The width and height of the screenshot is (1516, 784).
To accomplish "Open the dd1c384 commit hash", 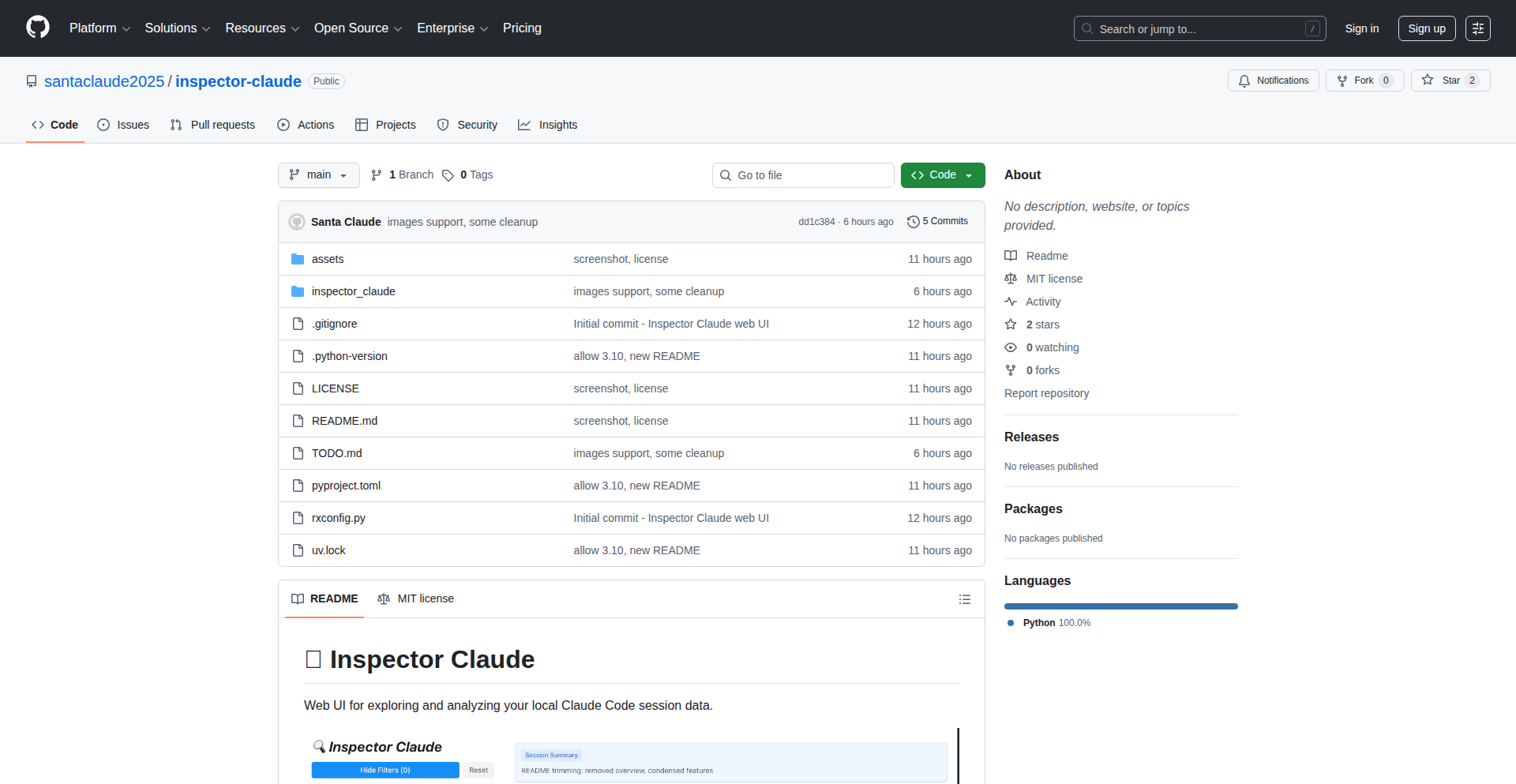I will click(816, 222).
